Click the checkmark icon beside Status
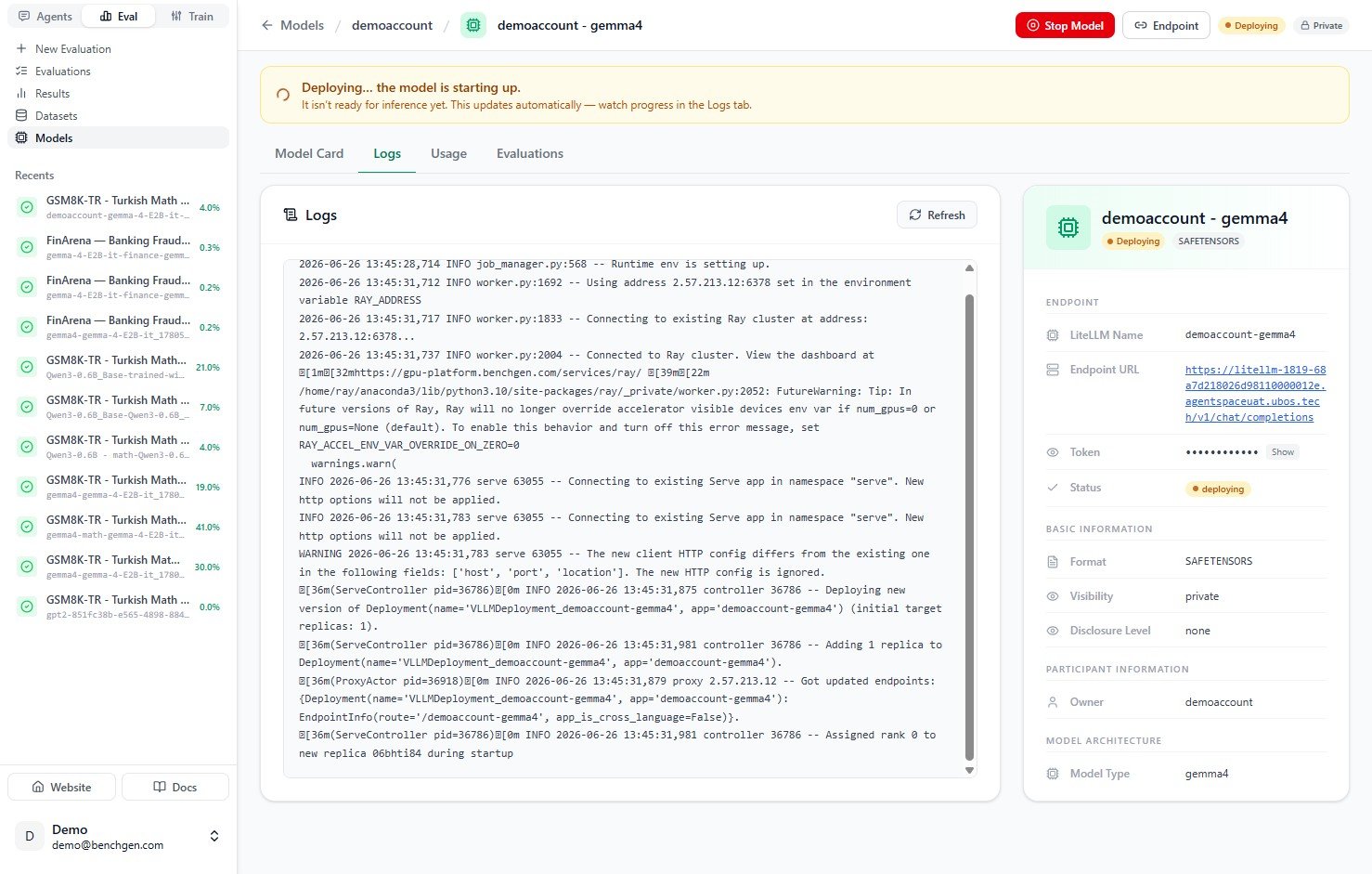The height and width of the screenshot is (874, 1372). tap(1053, 488)
